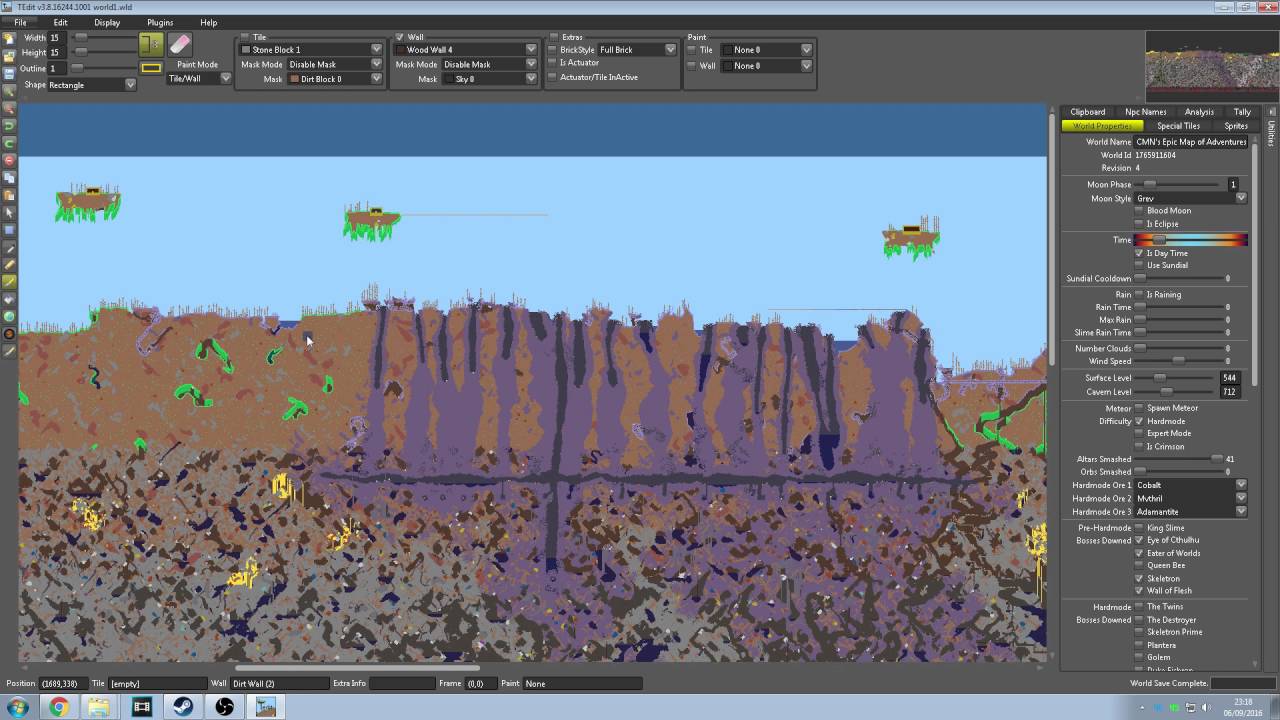Click the pink Eraser icon
The image size is (1280, 720).
[x=179, y=44]
